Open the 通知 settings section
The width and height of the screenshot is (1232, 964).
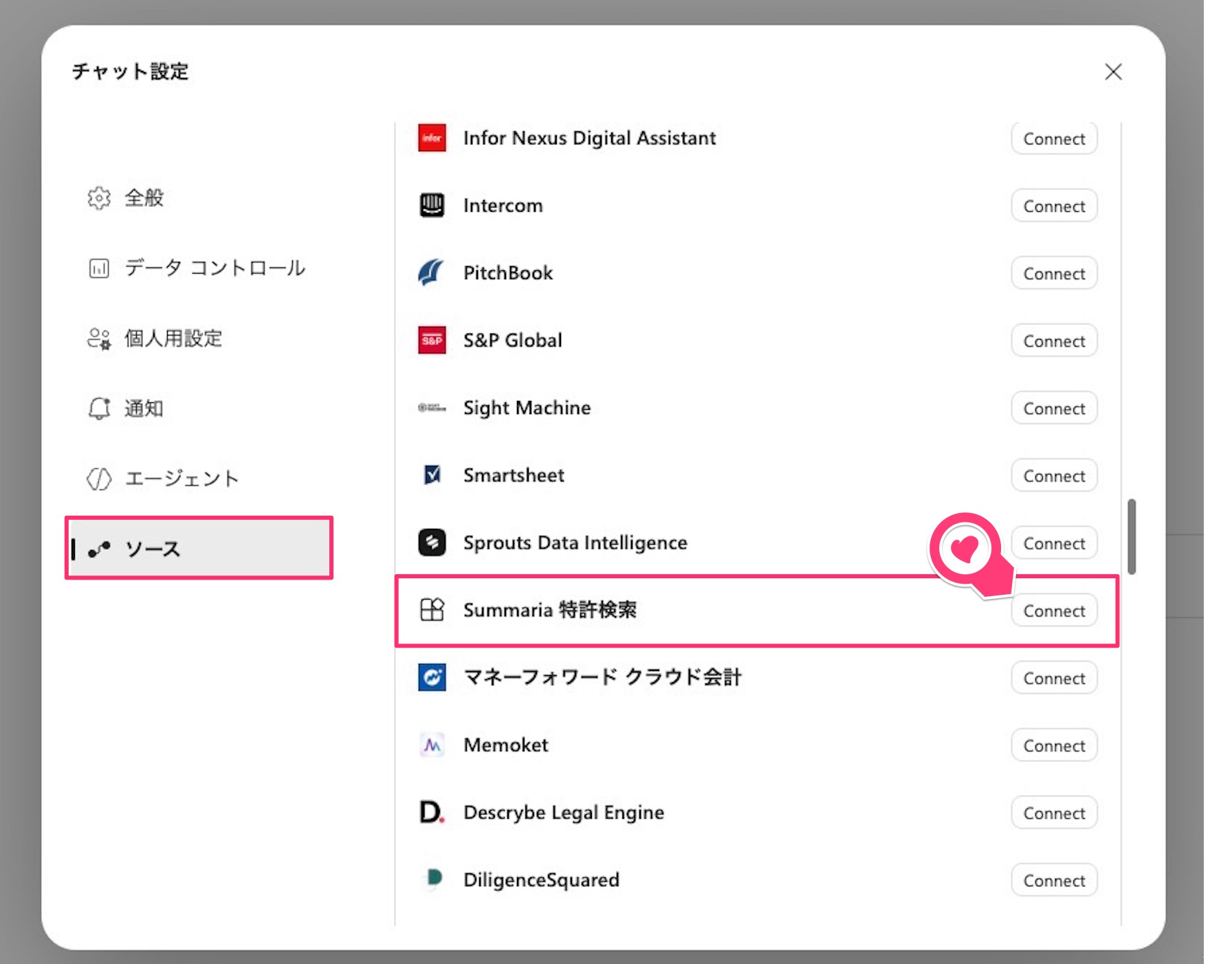[x=199, y=408]
